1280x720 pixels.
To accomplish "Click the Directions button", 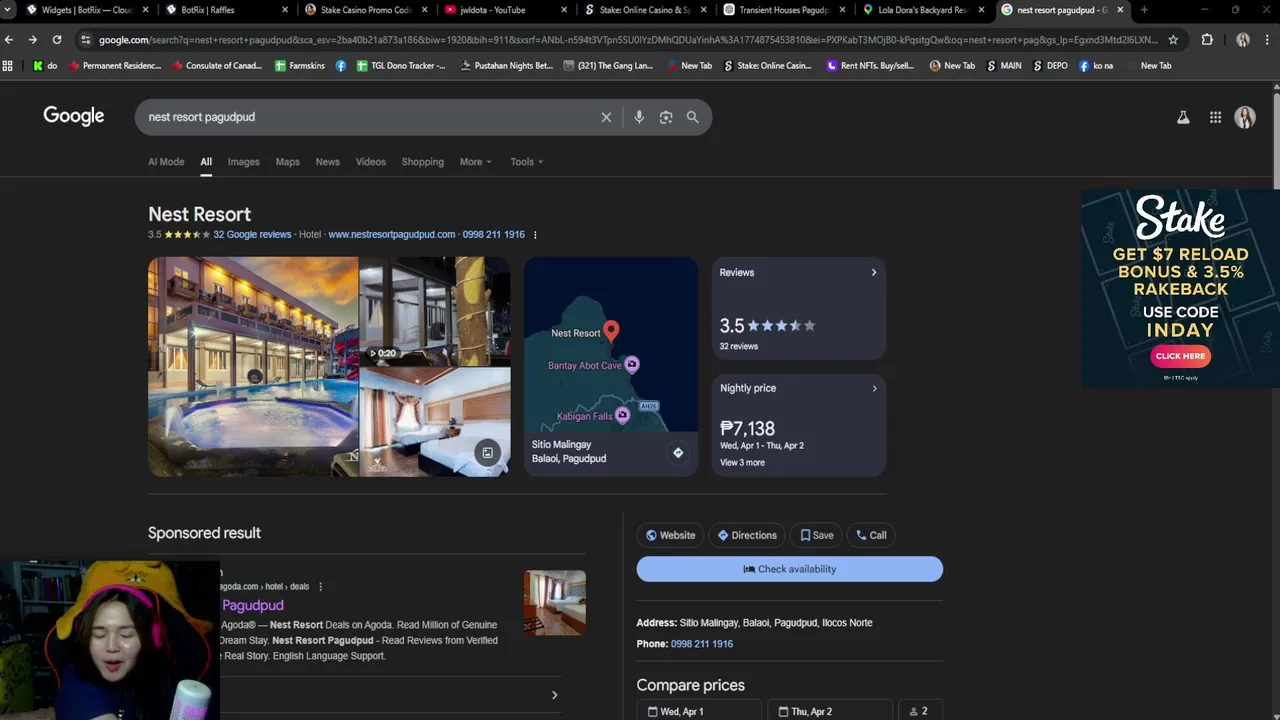I will tap(747, 535).
